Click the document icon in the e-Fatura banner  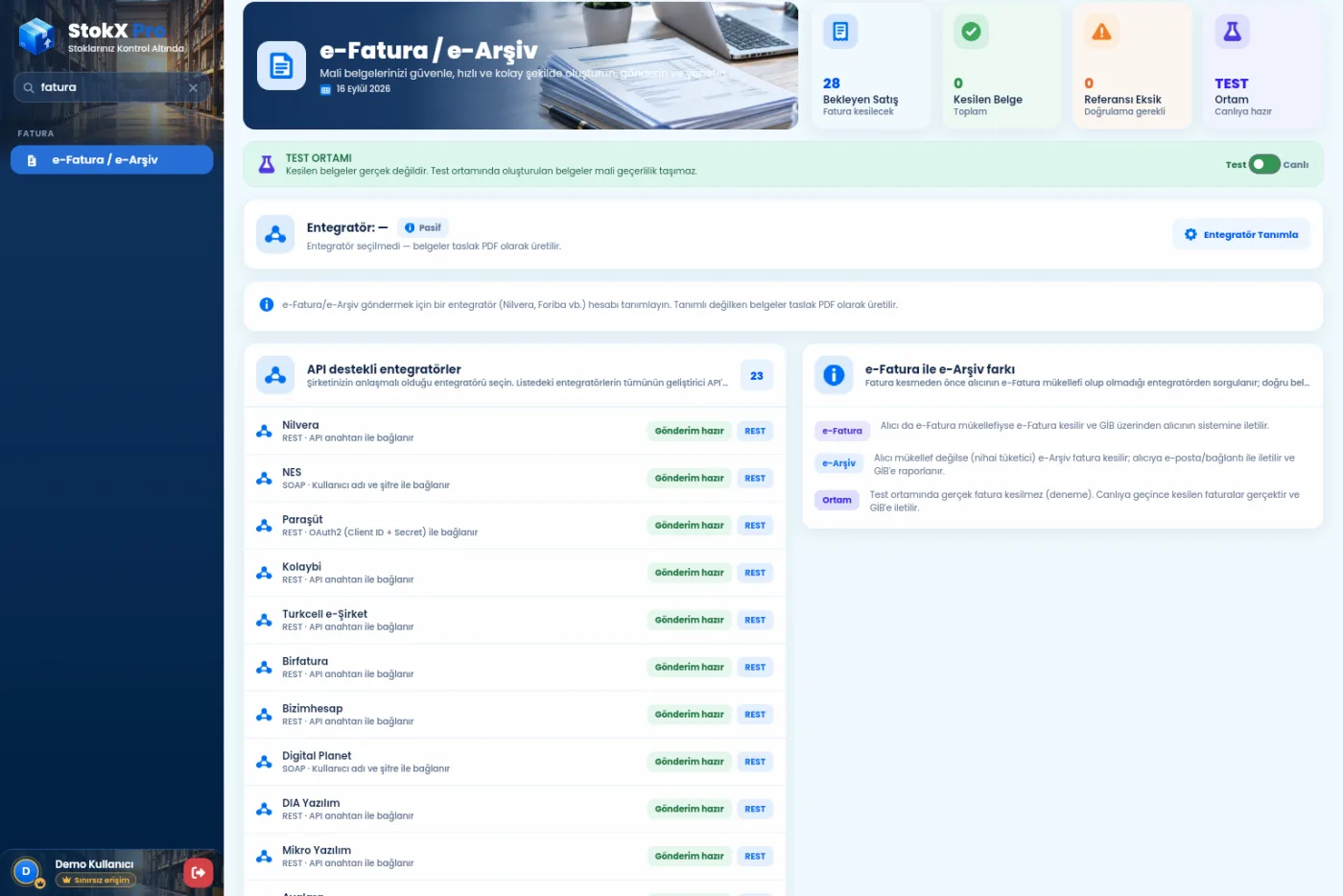click(281, 66)
